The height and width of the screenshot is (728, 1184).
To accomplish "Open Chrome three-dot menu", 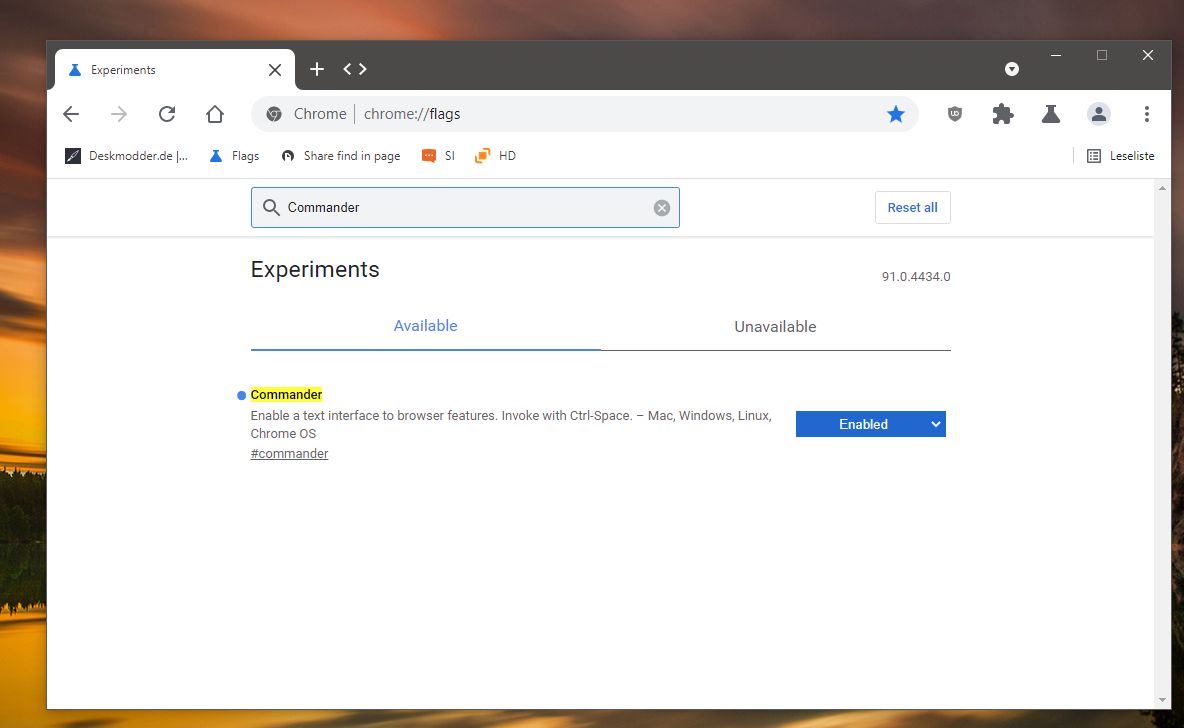I will pos(1146,114).
